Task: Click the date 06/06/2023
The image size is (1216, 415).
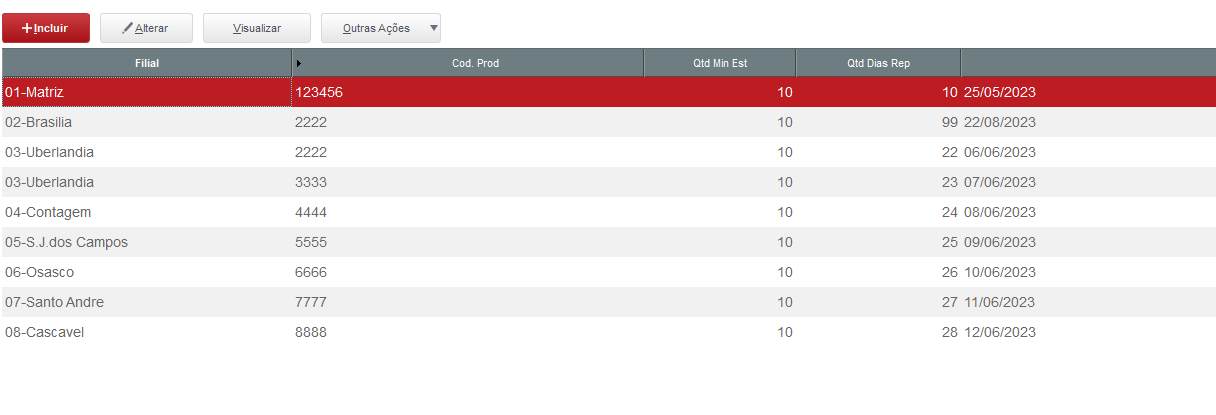Action: [x=1000, y=152]
